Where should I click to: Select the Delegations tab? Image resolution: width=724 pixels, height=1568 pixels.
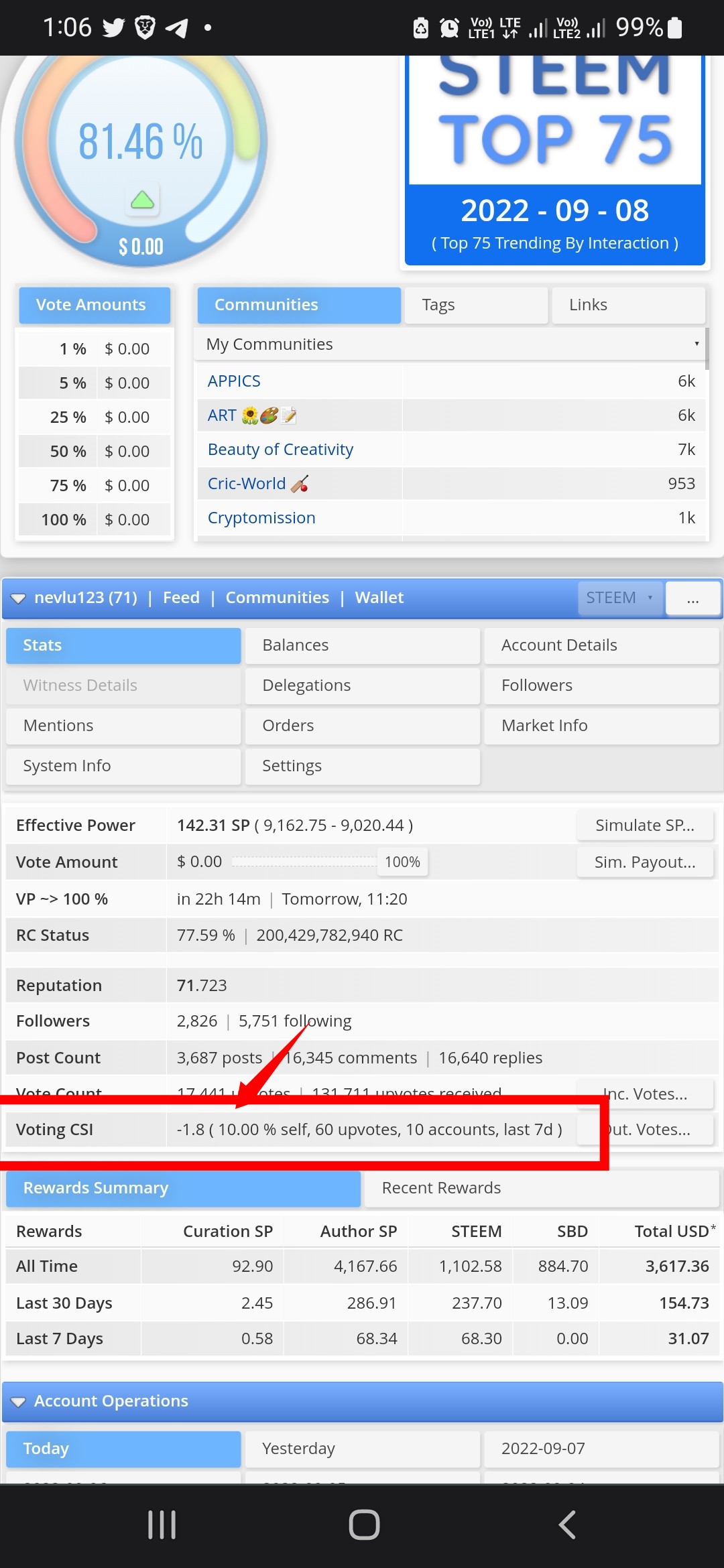(x=363, y=685)
